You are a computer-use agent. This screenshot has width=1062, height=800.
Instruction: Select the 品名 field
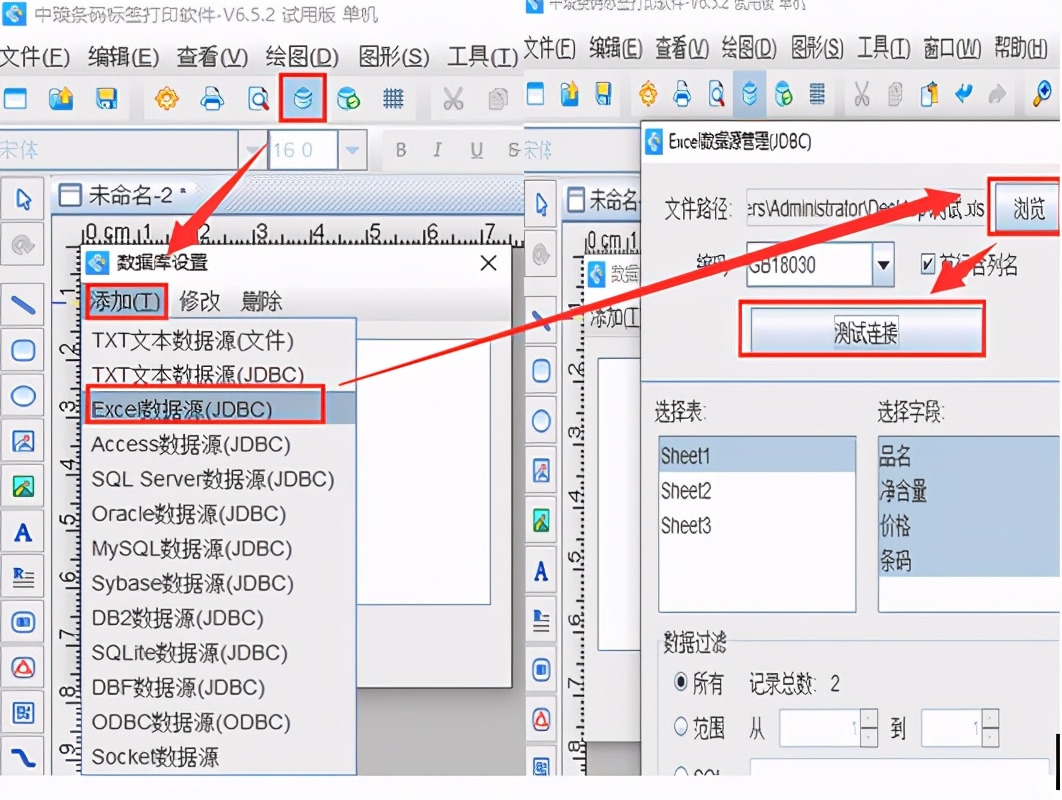969,456
